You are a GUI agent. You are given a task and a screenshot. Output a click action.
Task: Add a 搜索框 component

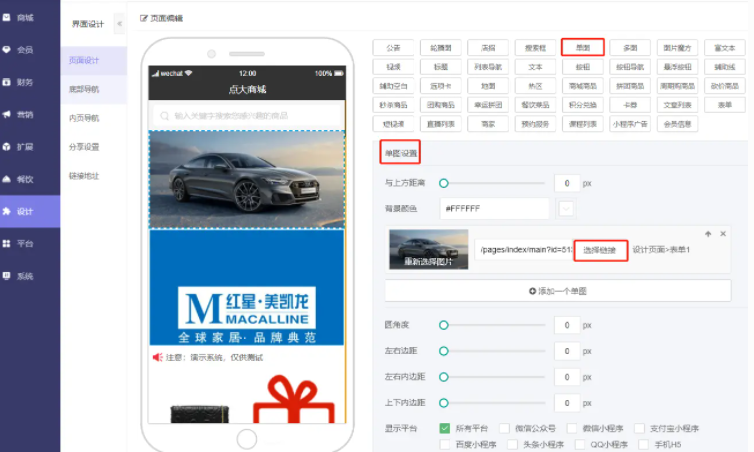coord(535,48)
